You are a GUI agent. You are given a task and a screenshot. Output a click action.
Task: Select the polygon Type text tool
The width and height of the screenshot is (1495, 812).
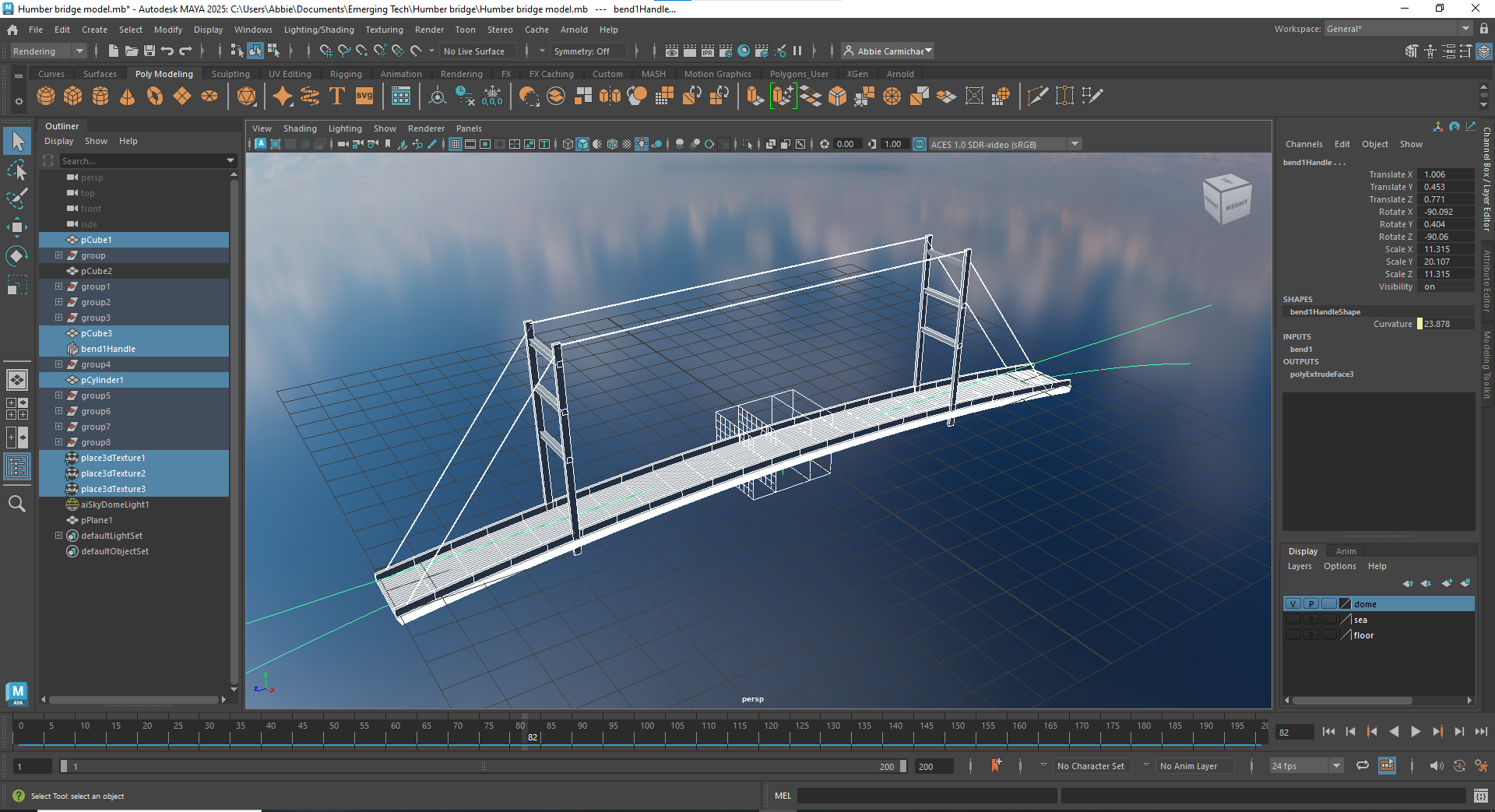(337, 96)
